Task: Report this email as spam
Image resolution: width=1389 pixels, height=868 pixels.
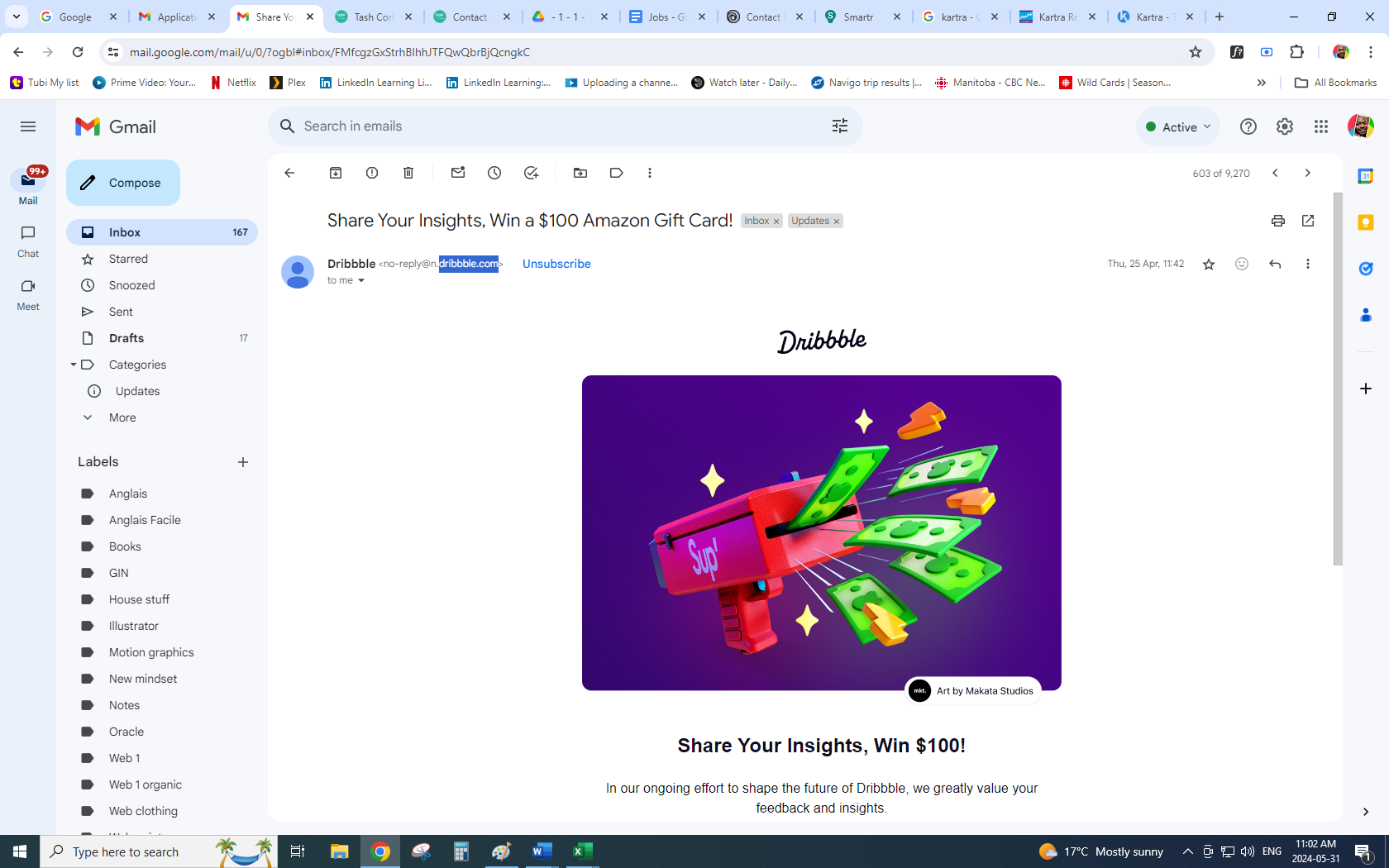Action: click(x=372, y=173)
